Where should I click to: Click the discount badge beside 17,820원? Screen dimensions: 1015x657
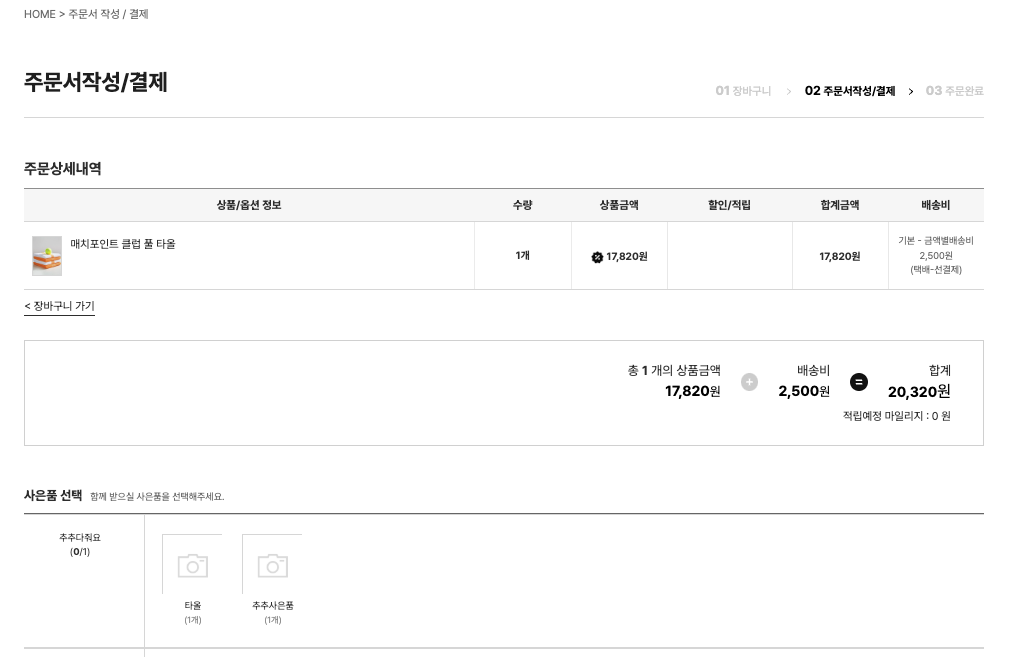coord(597,257)
